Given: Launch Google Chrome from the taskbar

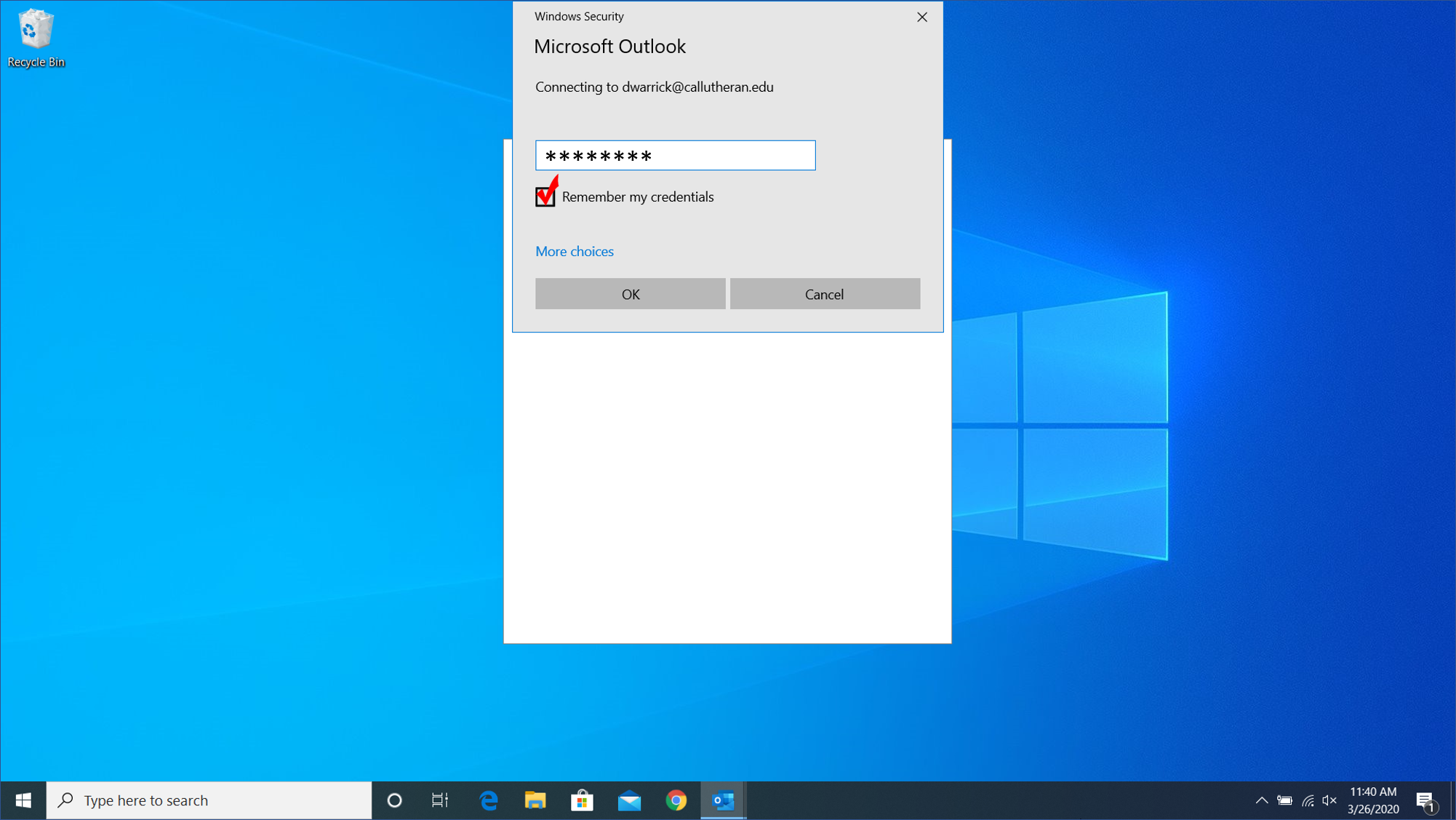Looking at the screenshot, I should (676, 800).
